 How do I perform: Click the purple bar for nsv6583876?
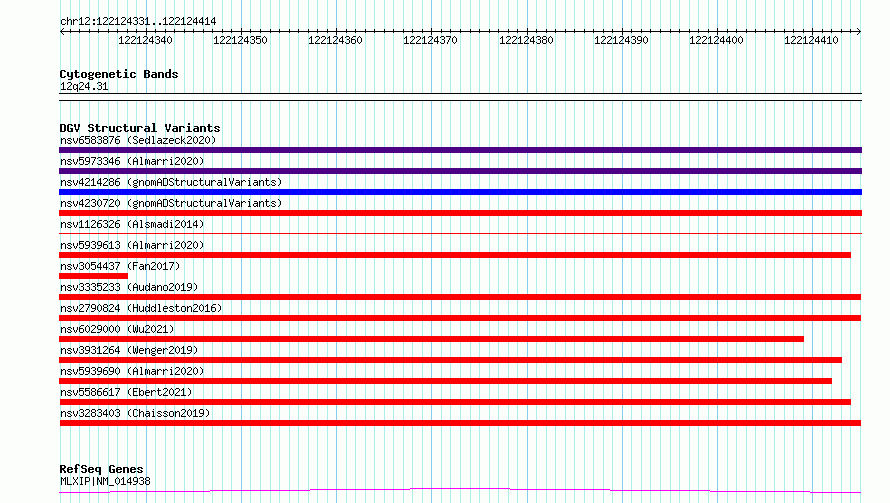coord(460,150)
